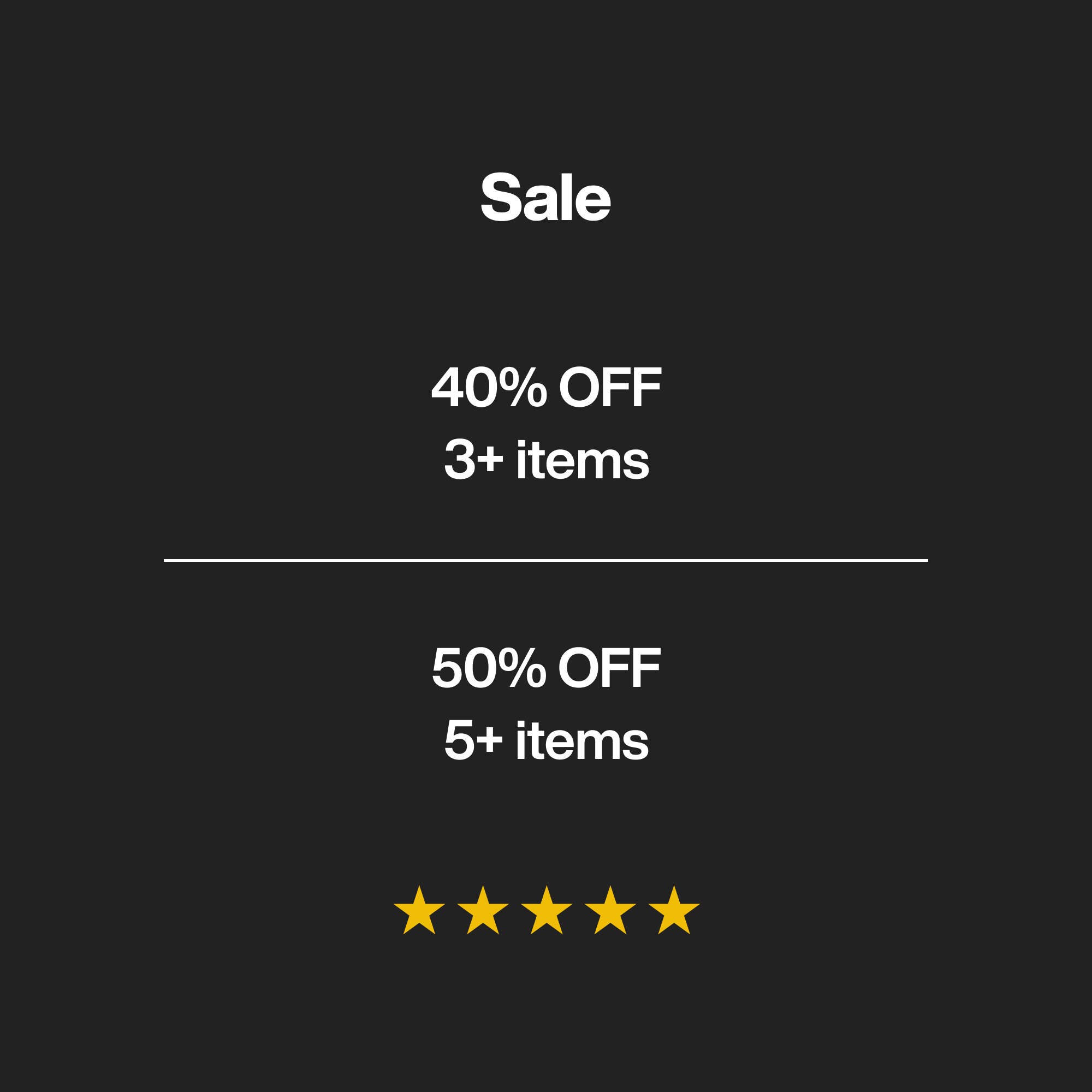Click the word OFF after 50%

pyautogui.click(x=610, y=668)
